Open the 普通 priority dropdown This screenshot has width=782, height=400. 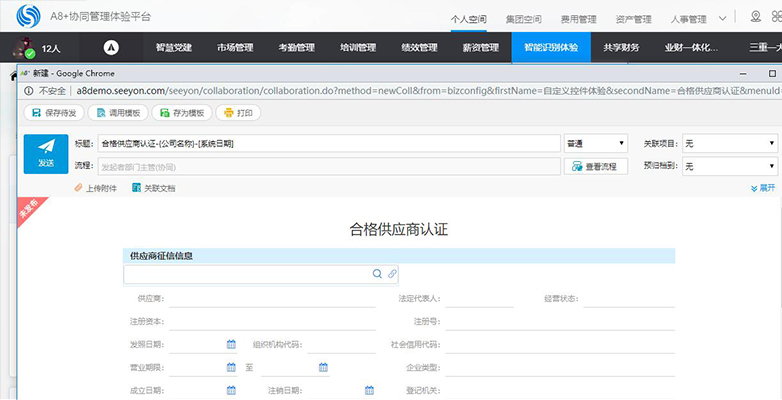[x=595, y=144]
